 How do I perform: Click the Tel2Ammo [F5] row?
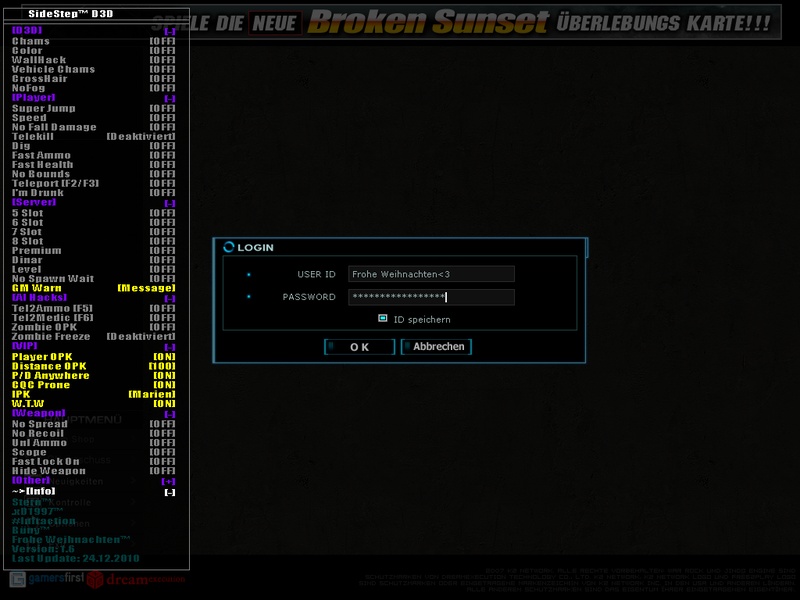(x=93, y=308)
